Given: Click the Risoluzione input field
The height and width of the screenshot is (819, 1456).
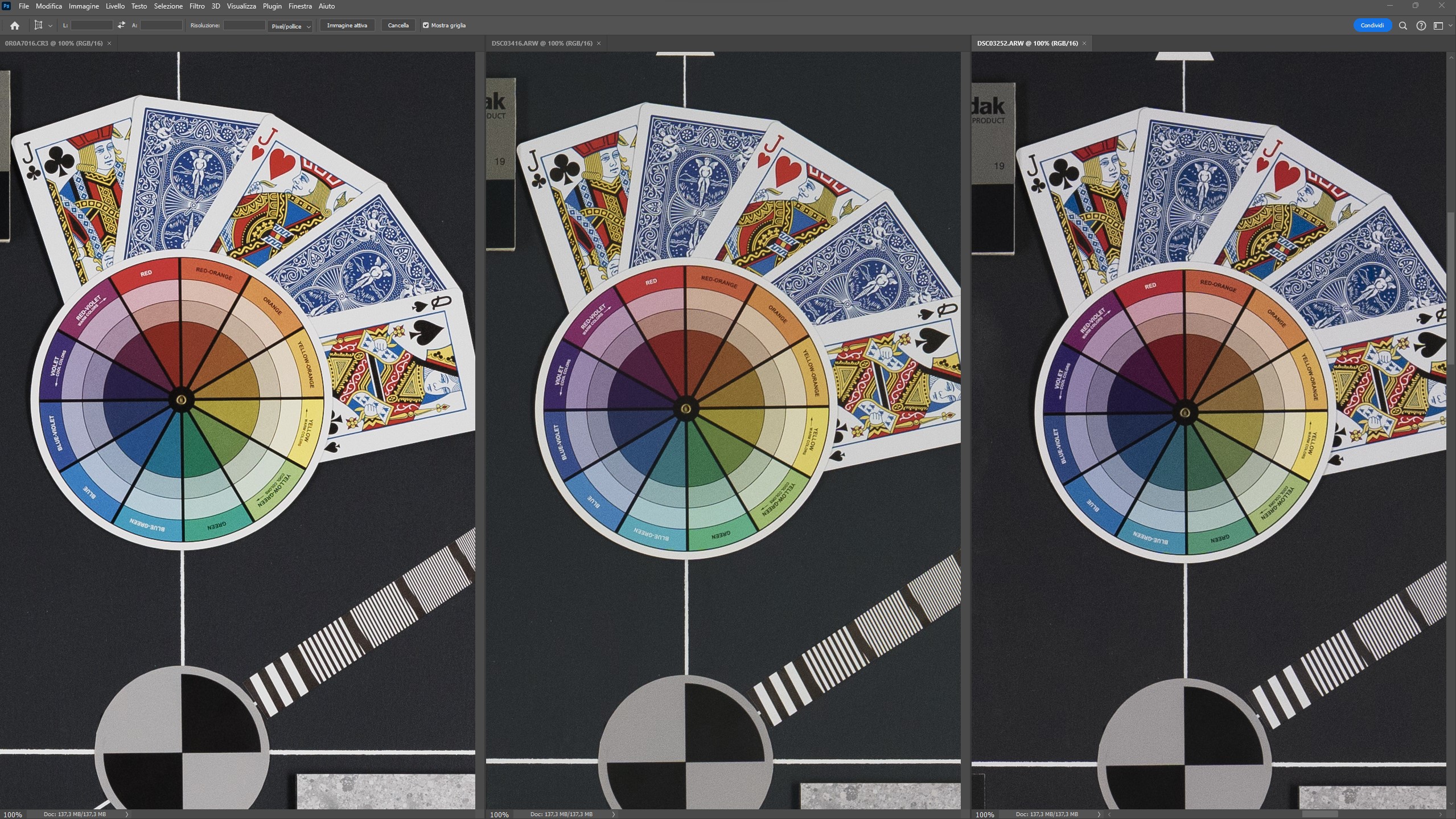Looking at the screenshot, I should [x=244, y=25].
